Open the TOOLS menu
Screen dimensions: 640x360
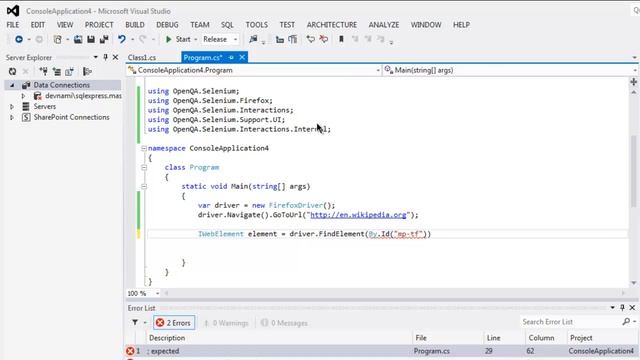click(257, 25)
